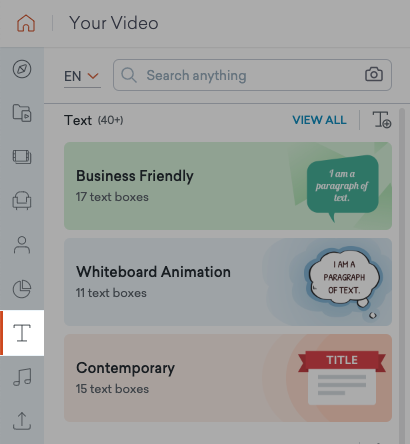Click the Your Video title

(x=114, y=23)
